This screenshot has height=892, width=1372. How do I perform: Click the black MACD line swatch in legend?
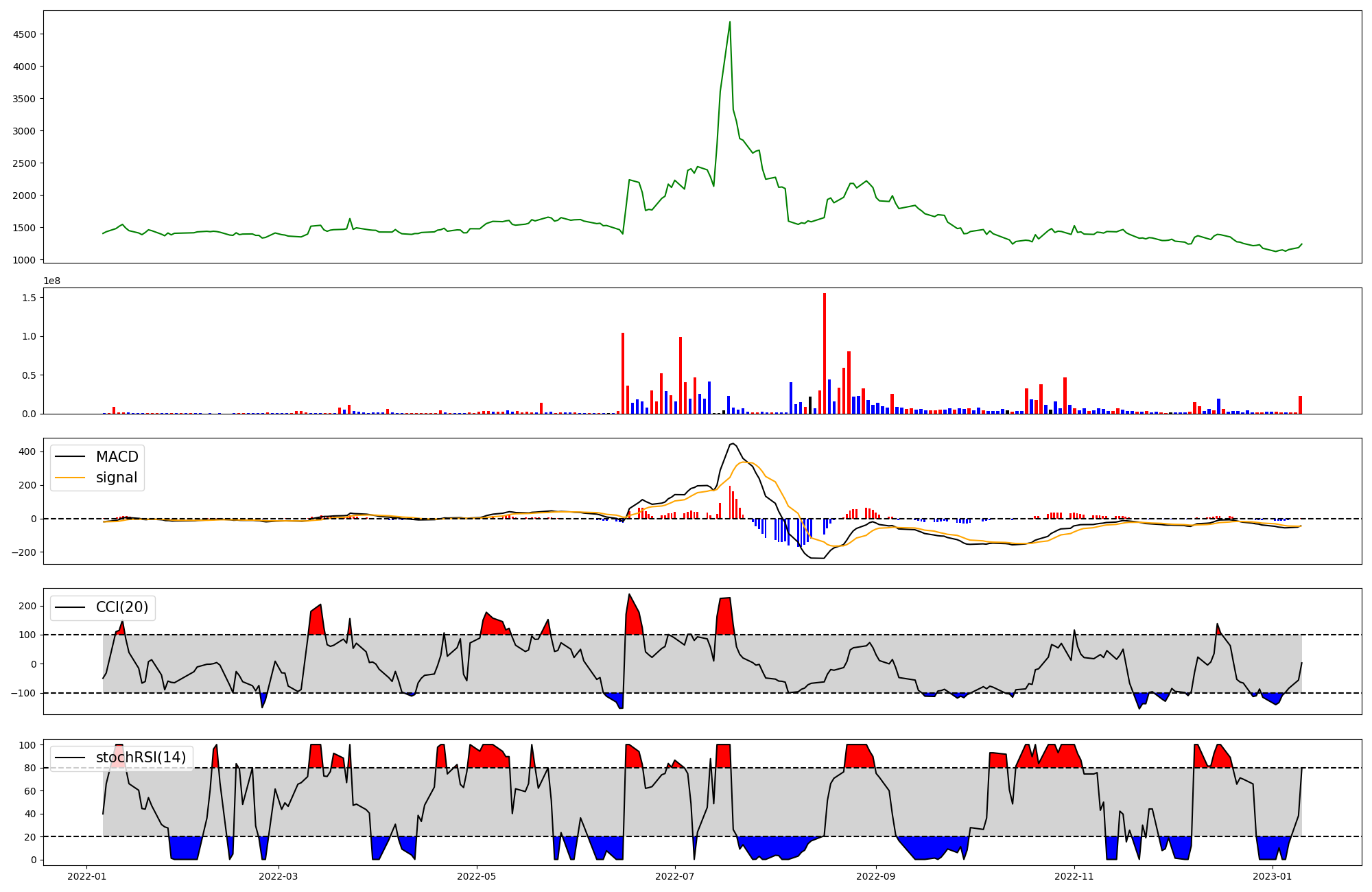(70, 457)
